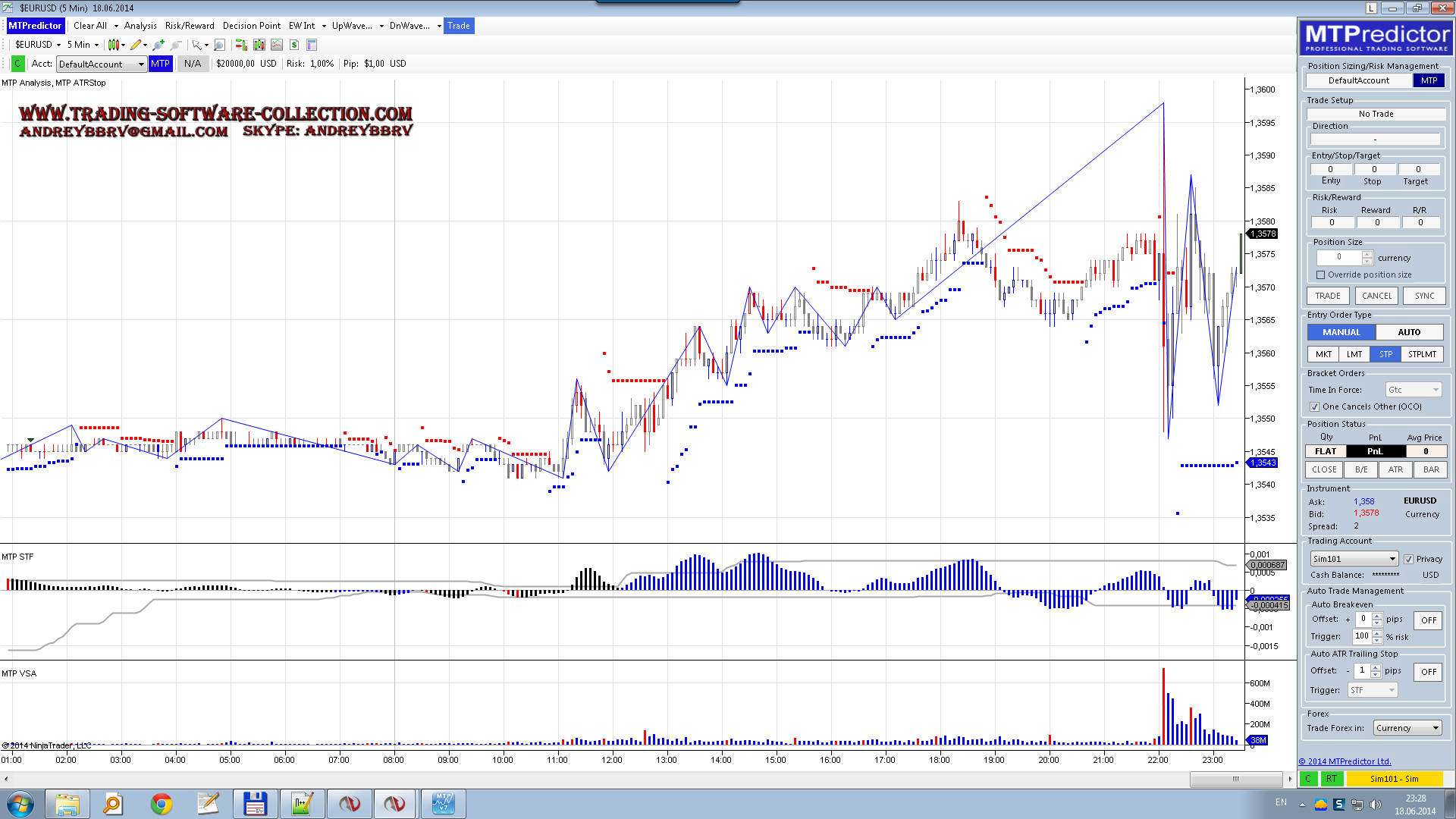Screen dimensions: 1456x819
Task: Click the zoom out magnifier icon
Action: pos(176,45)
